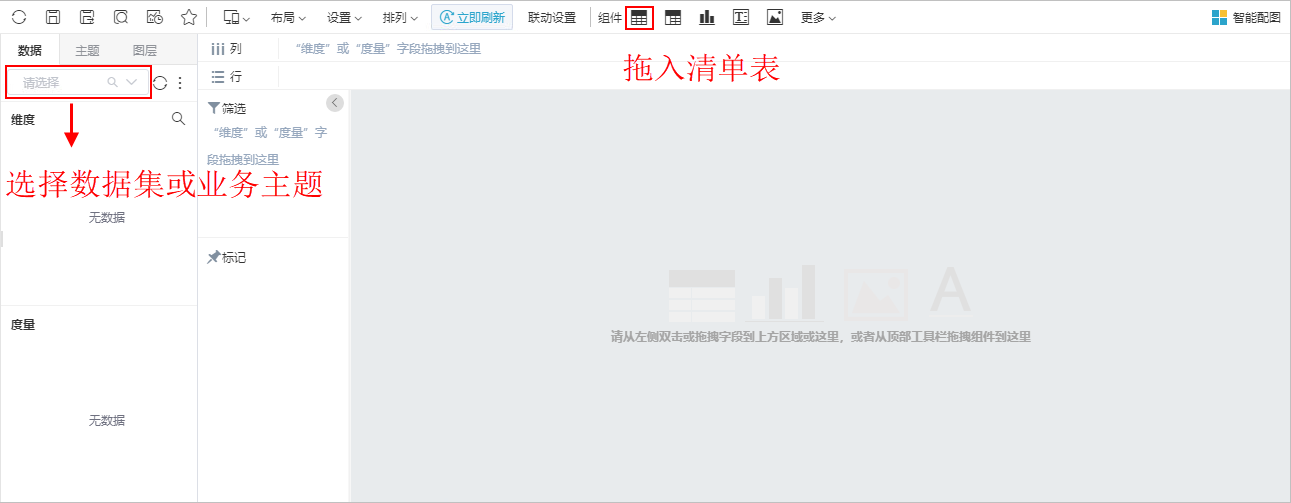
Task: Click the preview magnifier icon in toolbar
Action: [x=121, y=17]
